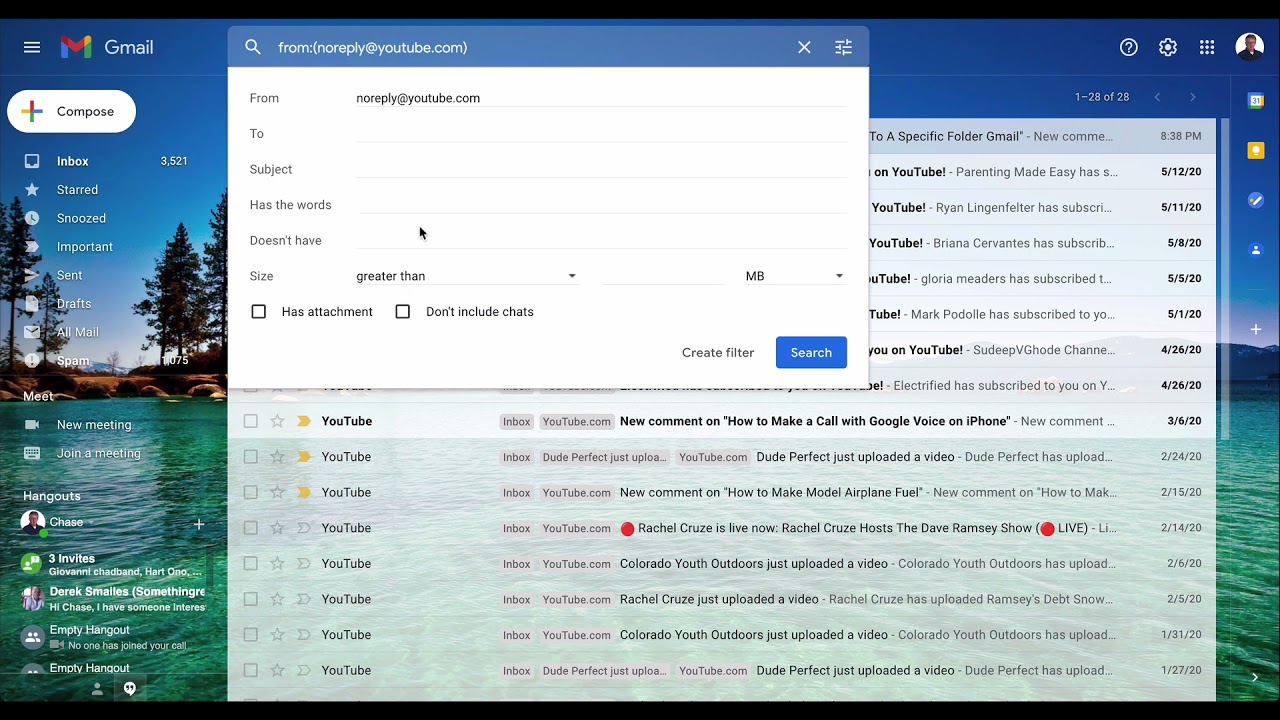
Task: Select checkbox for 2/6/20 Colorado Youth Outdoors email
Action: 251,564
